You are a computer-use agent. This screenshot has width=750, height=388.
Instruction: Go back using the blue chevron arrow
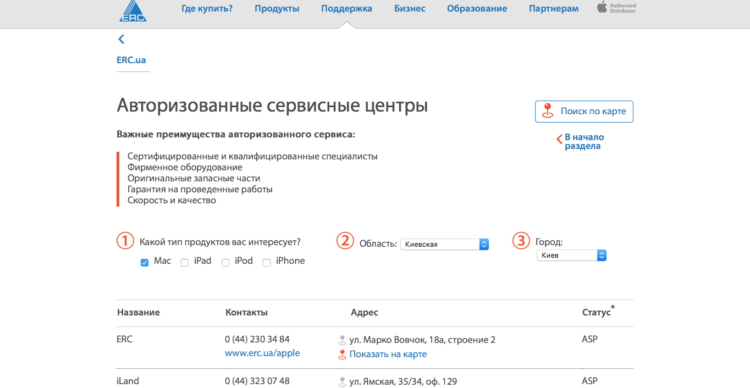coord(121,39)
